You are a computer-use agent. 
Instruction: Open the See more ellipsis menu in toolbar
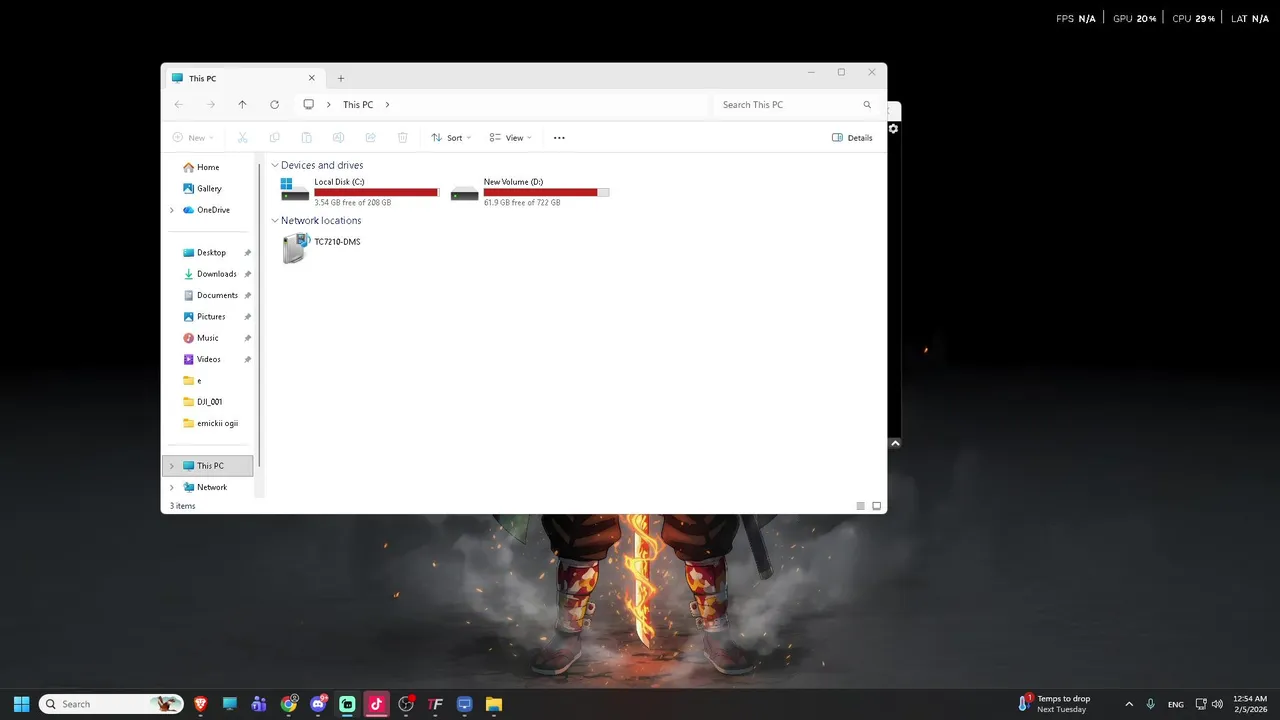pyautogui.click(x=559, y=138)
